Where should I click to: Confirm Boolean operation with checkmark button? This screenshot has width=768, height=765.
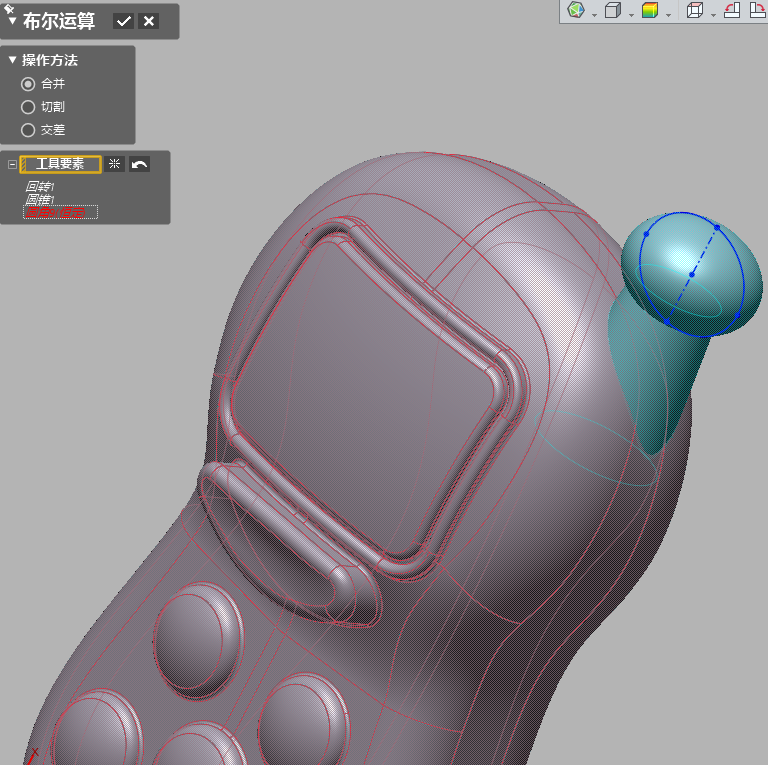124,21
